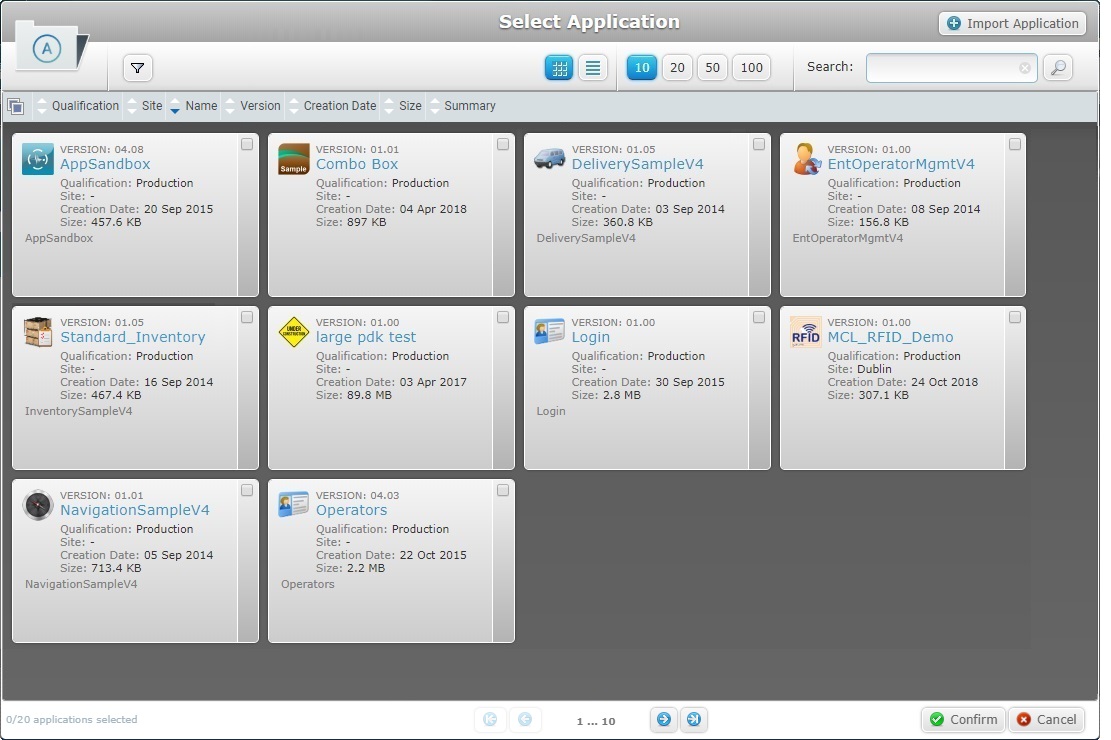
Task: Switch to list view layout
Action: click(x=593, y=68)
